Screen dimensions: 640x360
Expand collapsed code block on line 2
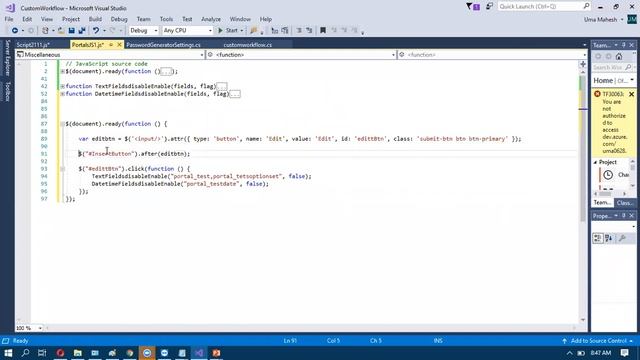[x=62, y=71]
